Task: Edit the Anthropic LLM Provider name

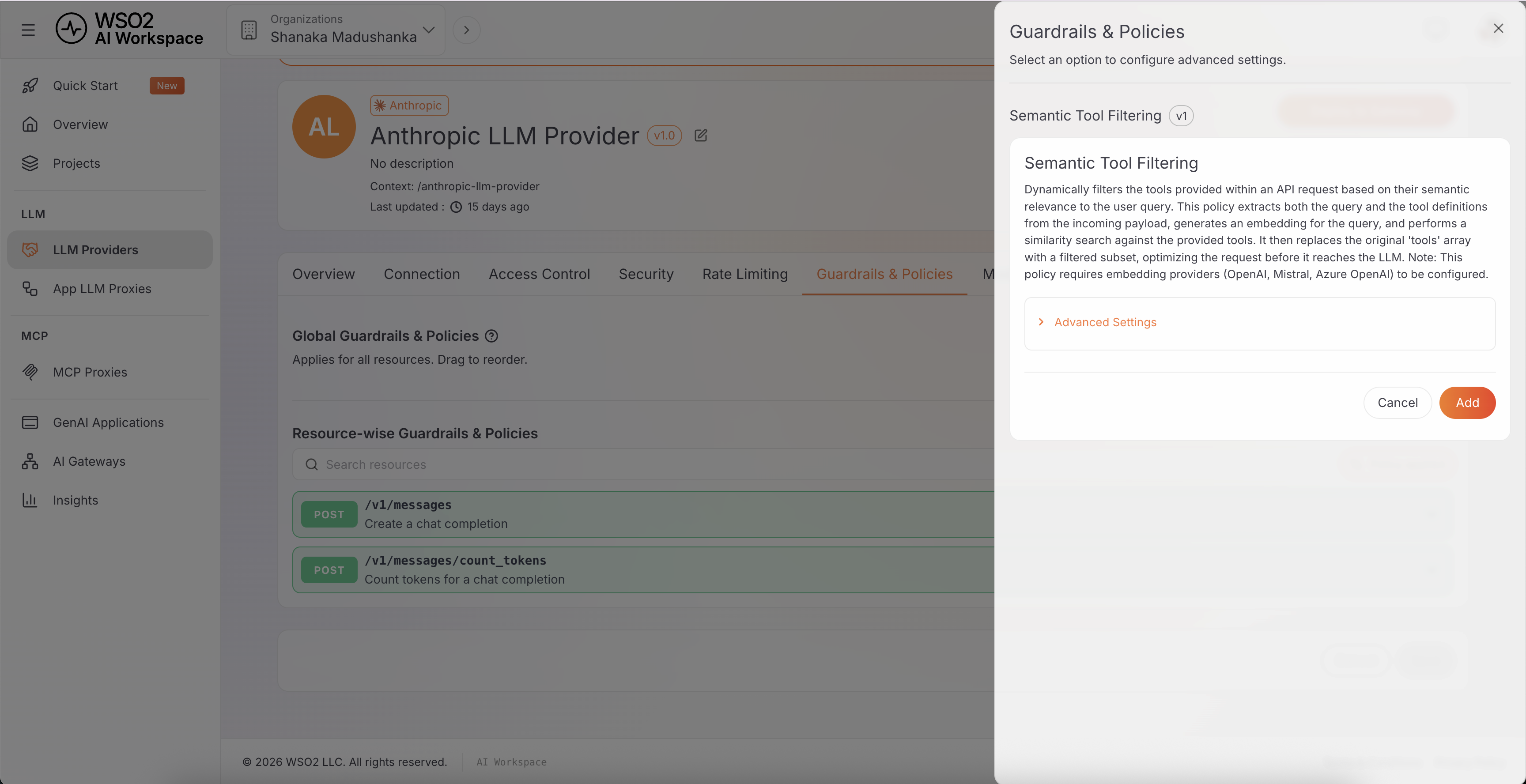Action: 701,135
